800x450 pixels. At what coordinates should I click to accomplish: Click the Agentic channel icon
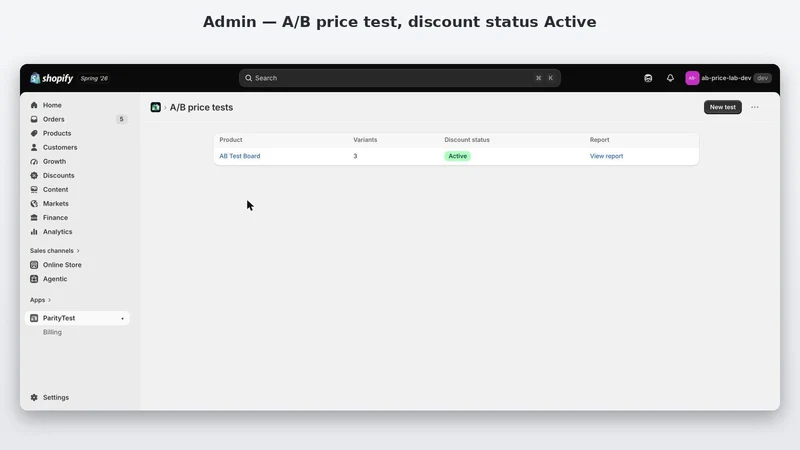[x=34, y=279]
